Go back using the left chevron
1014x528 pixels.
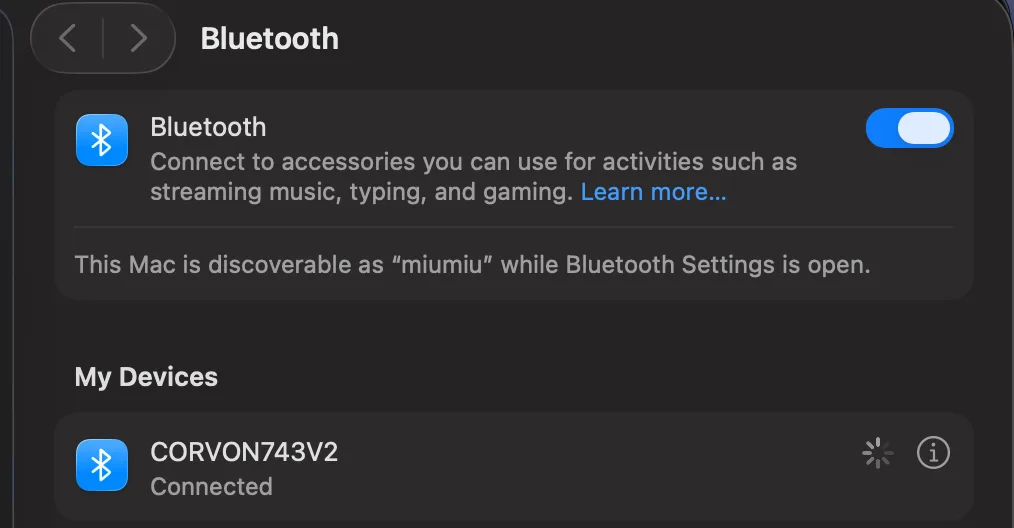click(68, 38)
